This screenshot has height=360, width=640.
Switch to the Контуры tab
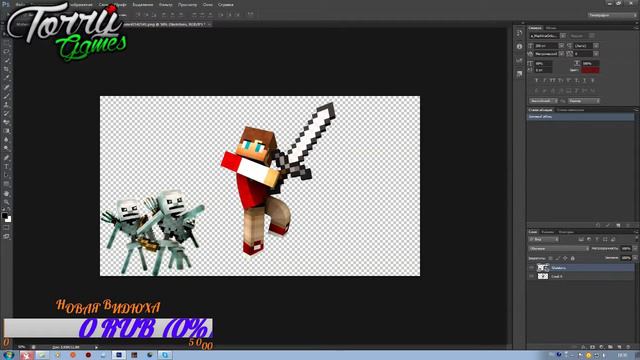click(x=566, y=232)
